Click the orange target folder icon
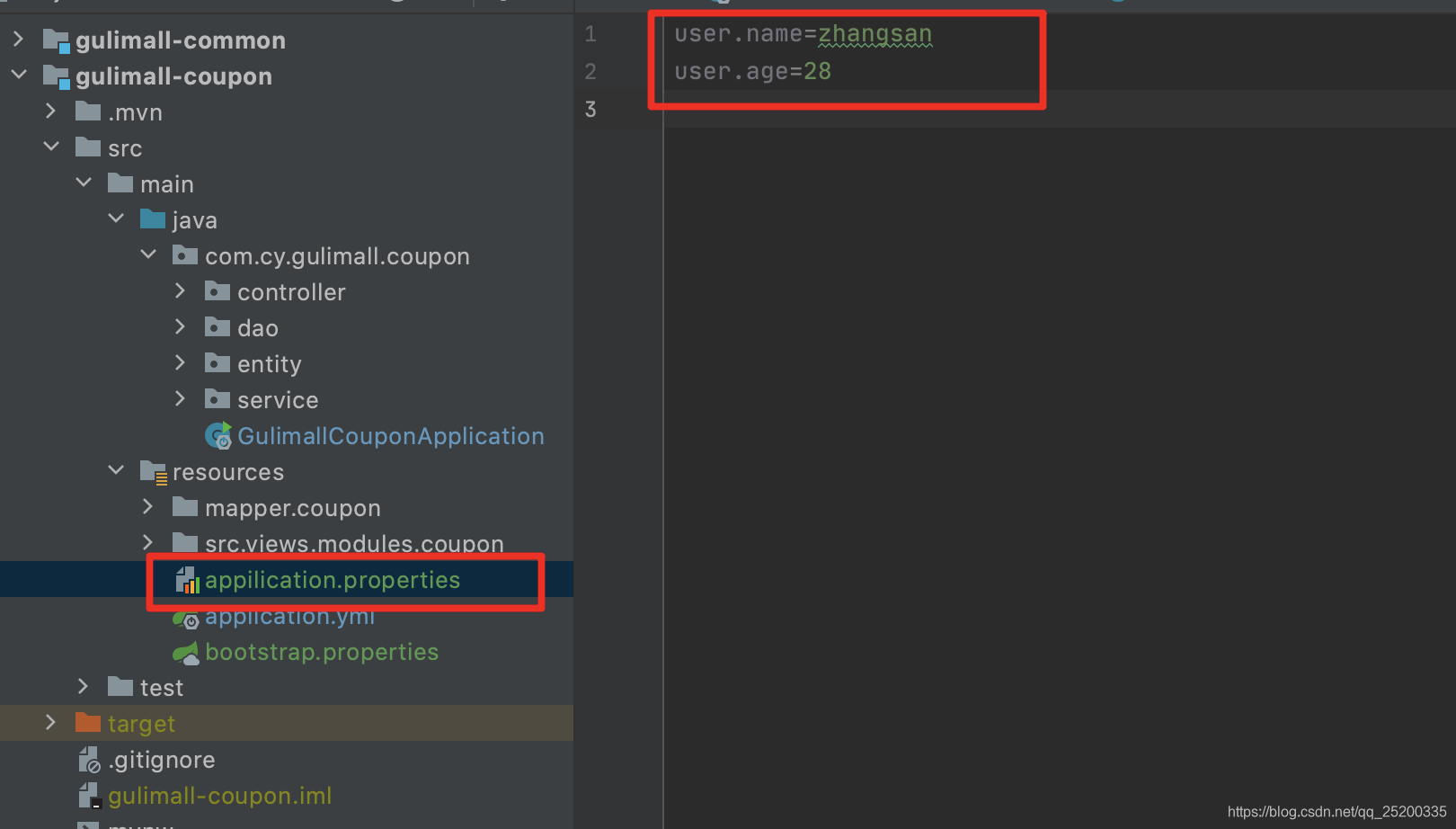Screen dimensions: 1456x829 click(x=88, y=723)
